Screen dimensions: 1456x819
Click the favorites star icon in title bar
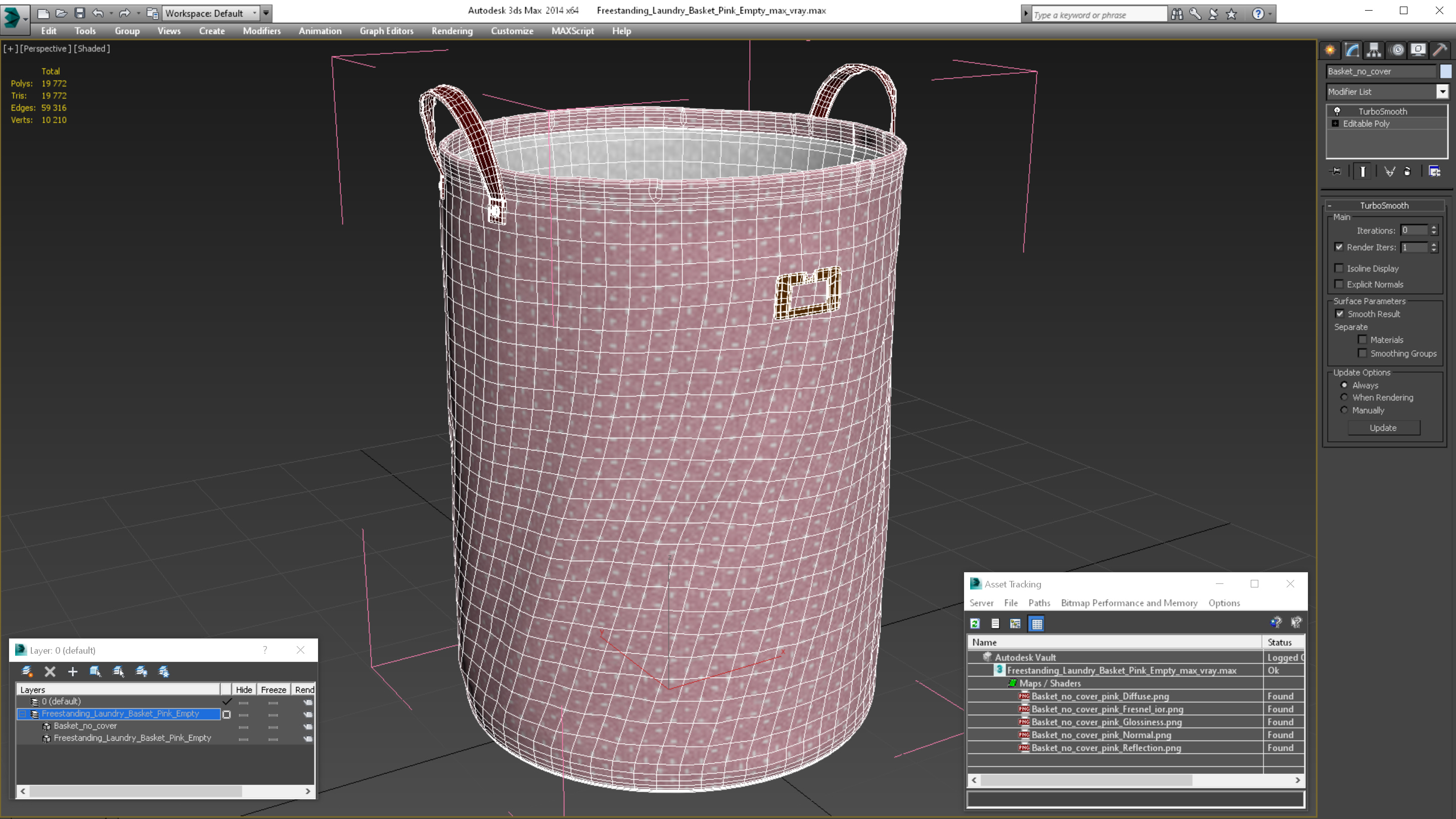[x=1232, y=14]
